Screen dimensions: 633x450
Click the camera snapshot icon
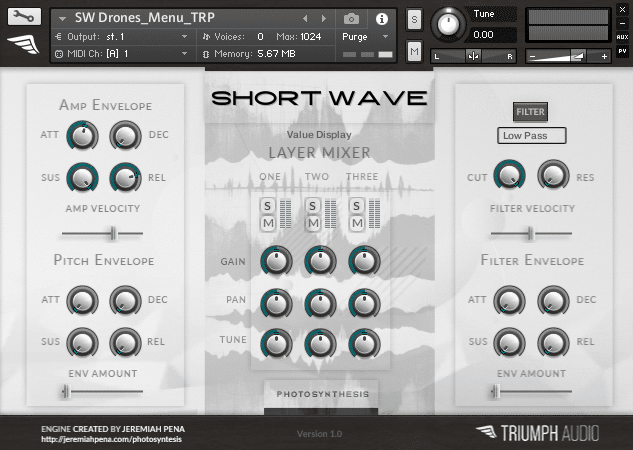(x=351, y=19)
